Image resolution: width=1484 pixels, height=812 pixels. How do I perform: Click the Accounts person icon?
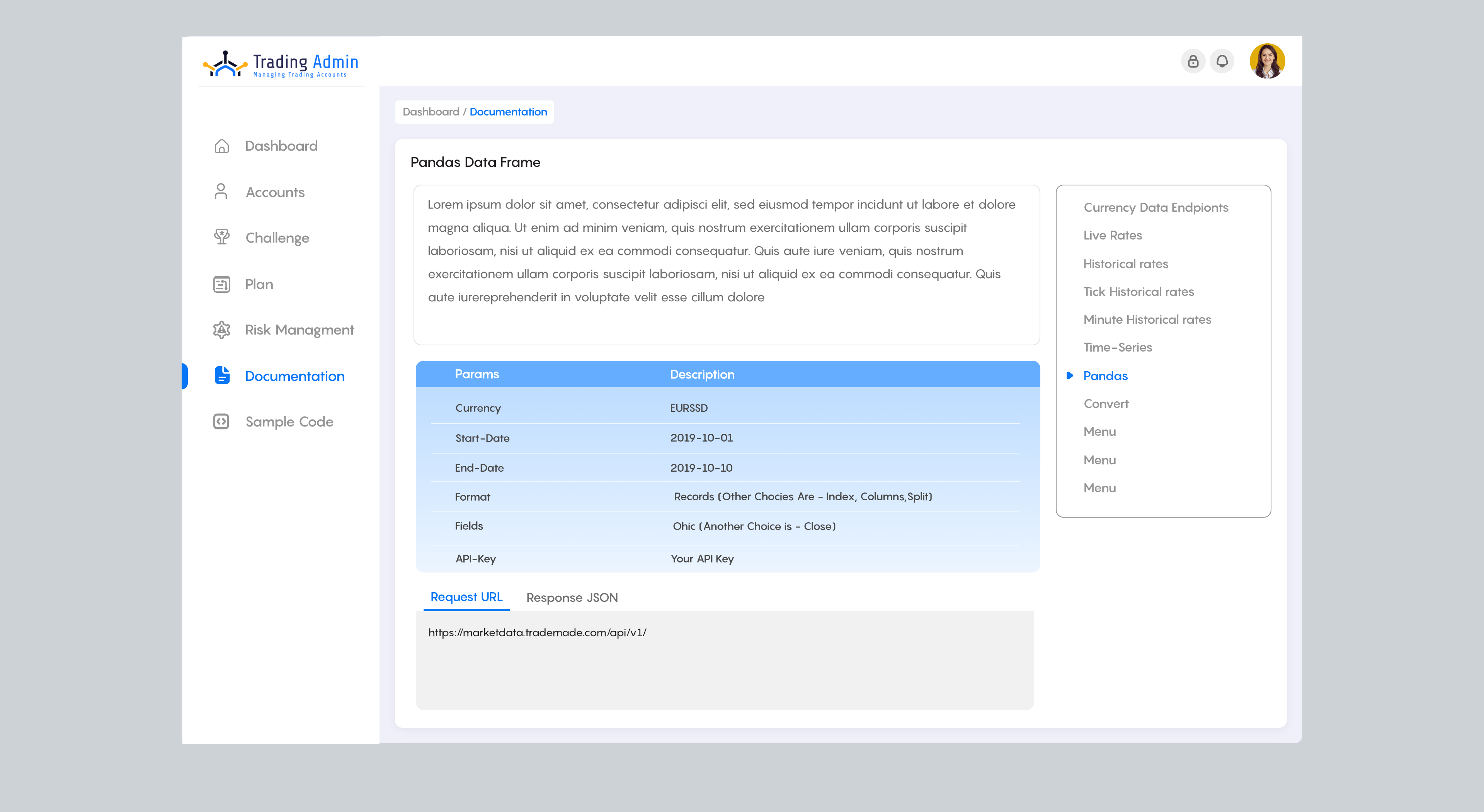[222, 192]
